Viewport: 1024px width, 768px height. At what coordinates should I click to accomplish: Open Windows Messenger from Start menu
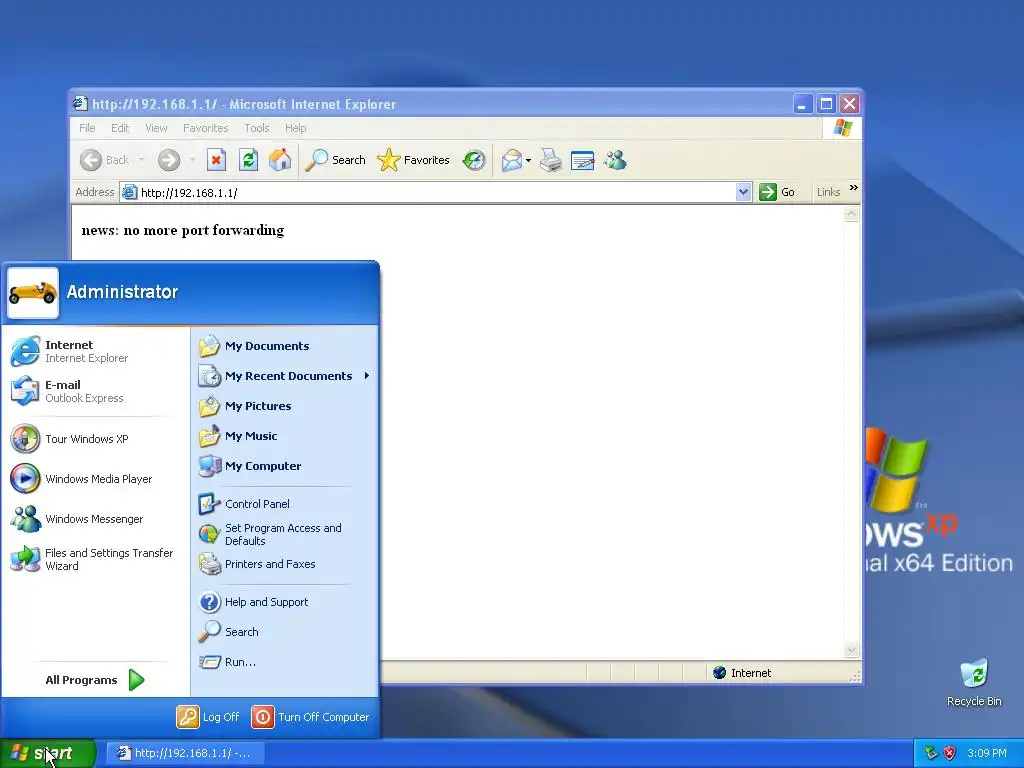pos(95,519)
